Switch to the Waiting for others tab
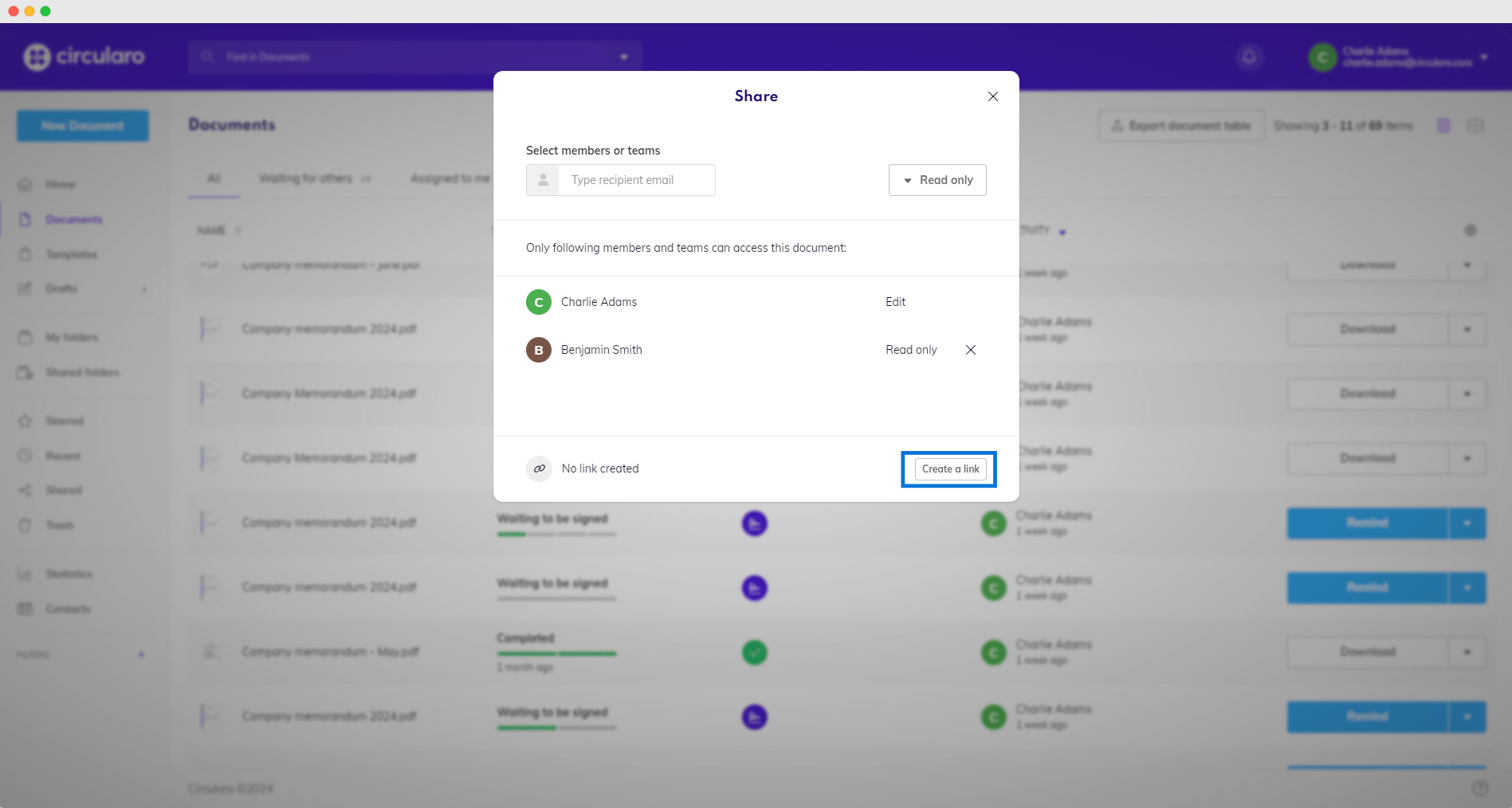This screenshot has width=1512, height=808. tap(305, 178)
